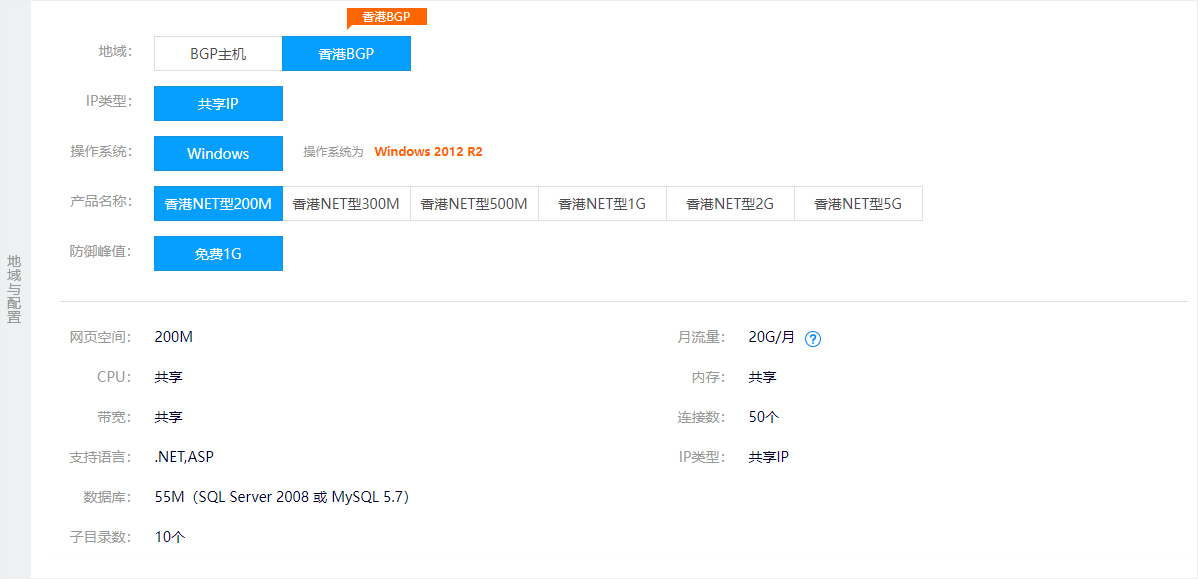Choose the 香港NET型500M plan

coord(474,203)
